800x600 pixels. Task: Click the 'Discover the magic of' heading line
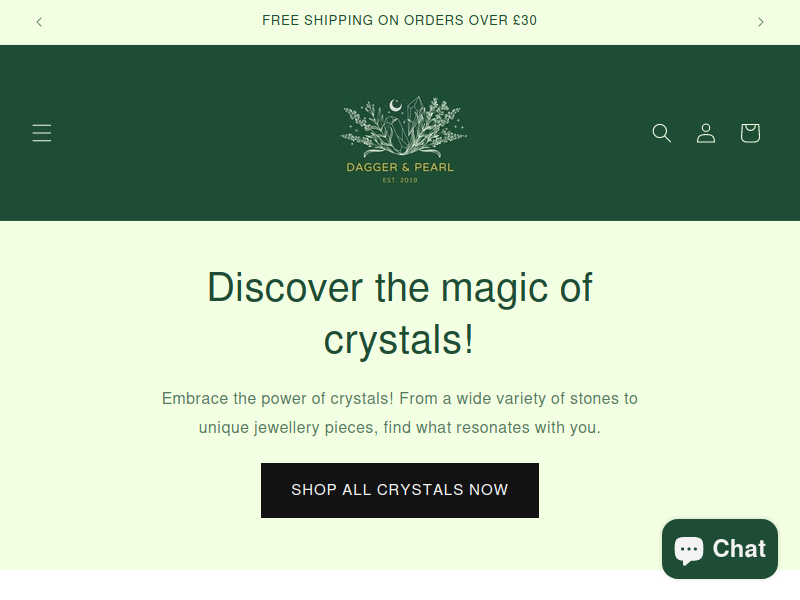click(x=400, y=288)
